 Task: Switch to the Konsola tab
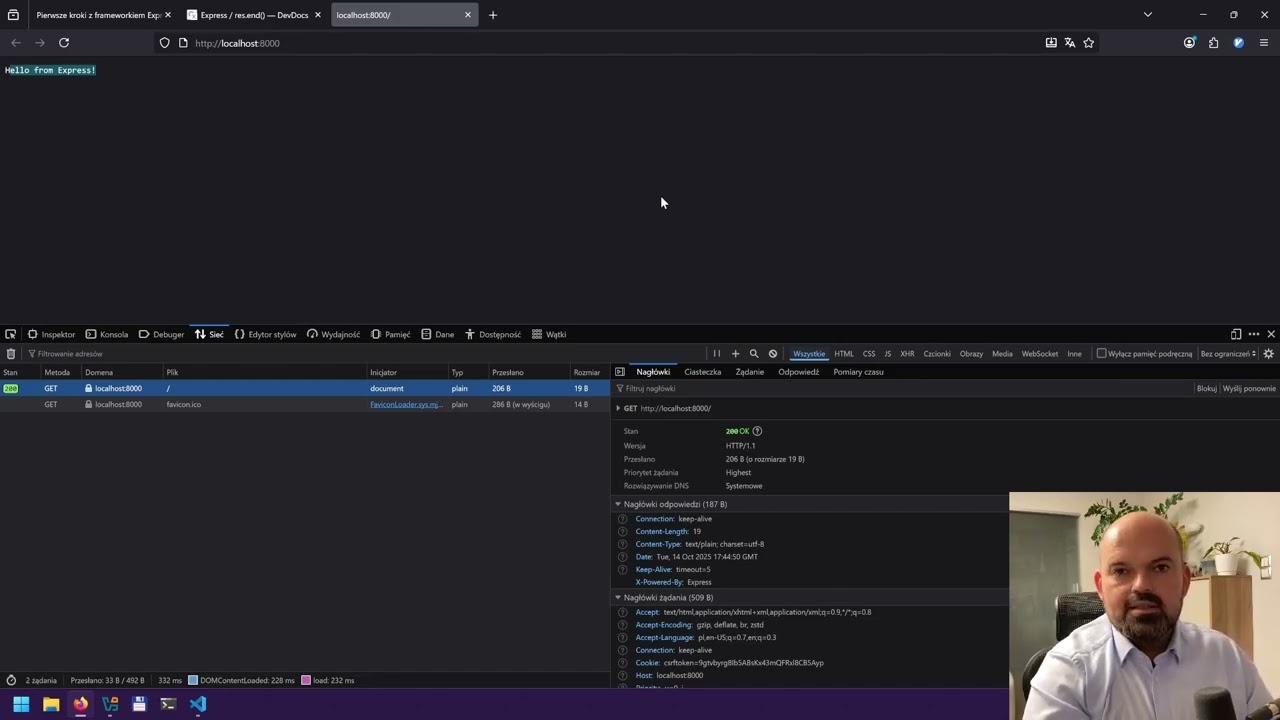(107, 334)
